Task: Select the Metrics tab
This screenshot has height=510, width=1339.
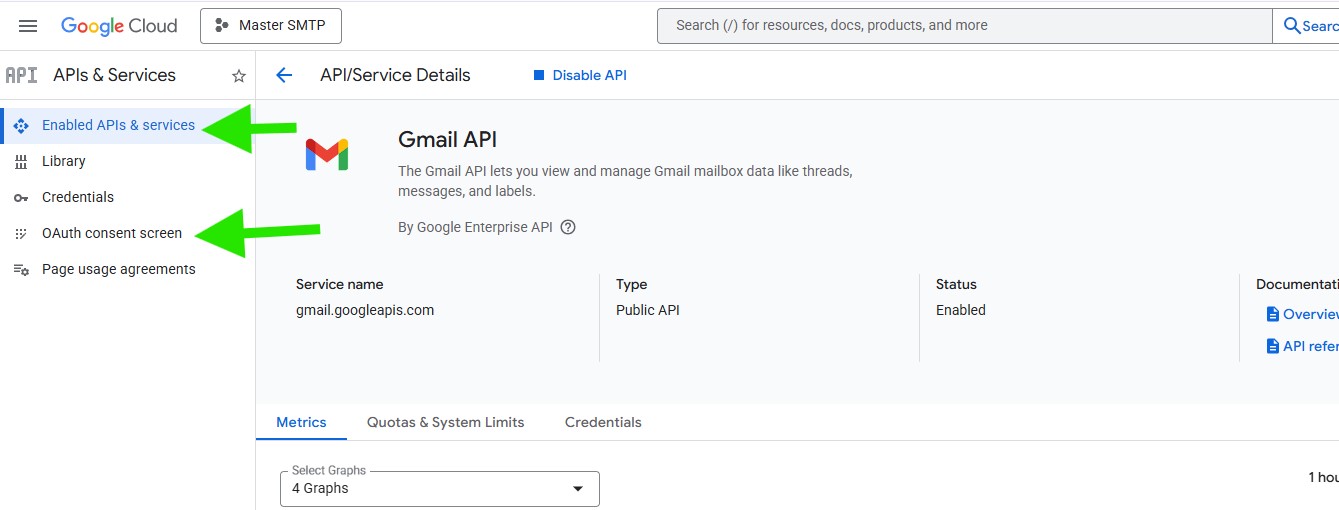Action: pyautogui.click(x=301, y=422)
